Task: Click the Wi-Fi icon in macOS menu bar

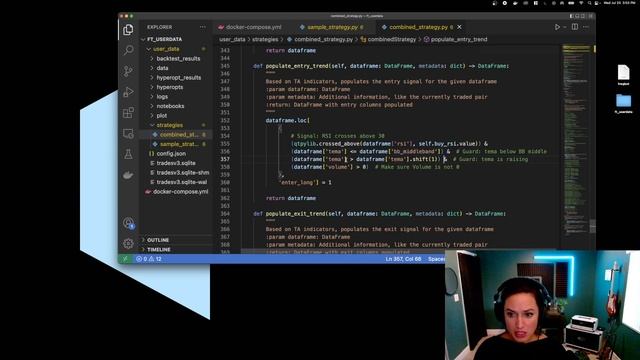Action: (581, 3)
